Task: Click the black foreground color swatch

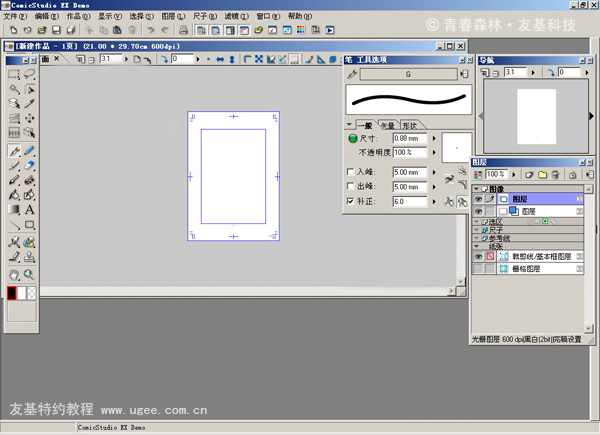Action: 13,293
